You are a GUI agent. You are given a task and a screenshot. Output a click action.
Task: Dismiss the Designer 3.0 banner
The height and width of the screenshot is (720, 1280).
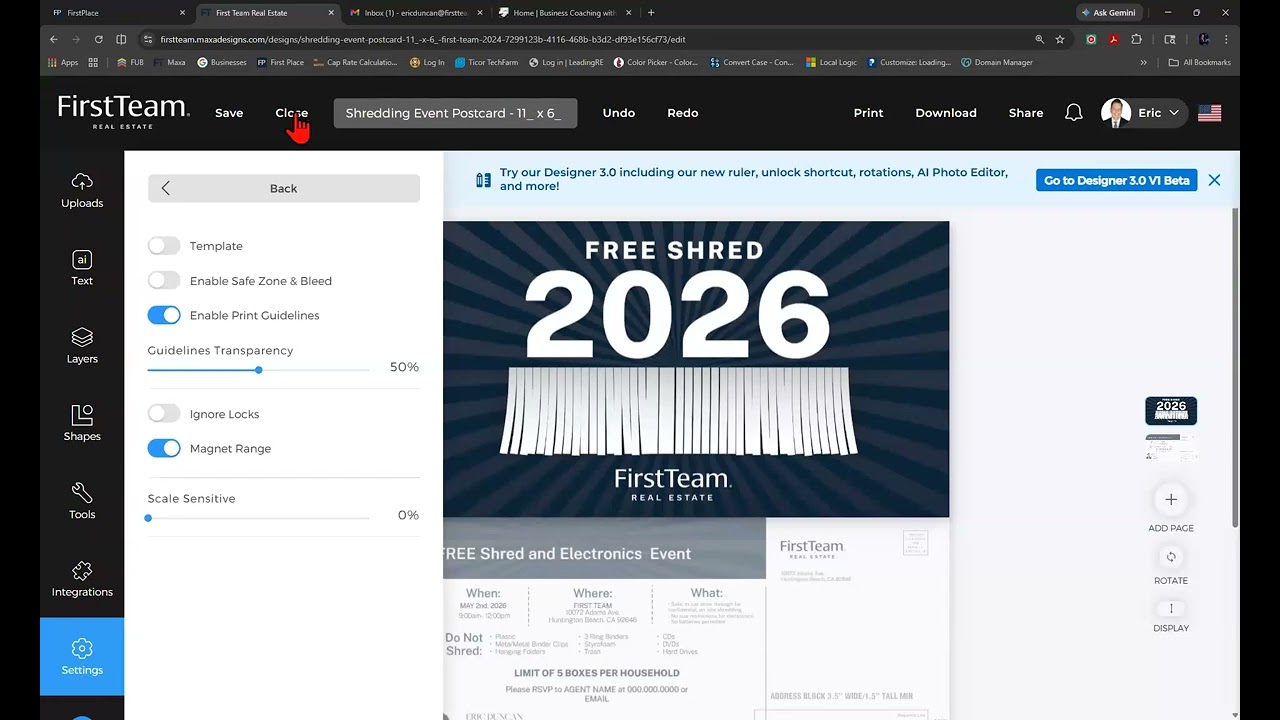[1214, 180]
